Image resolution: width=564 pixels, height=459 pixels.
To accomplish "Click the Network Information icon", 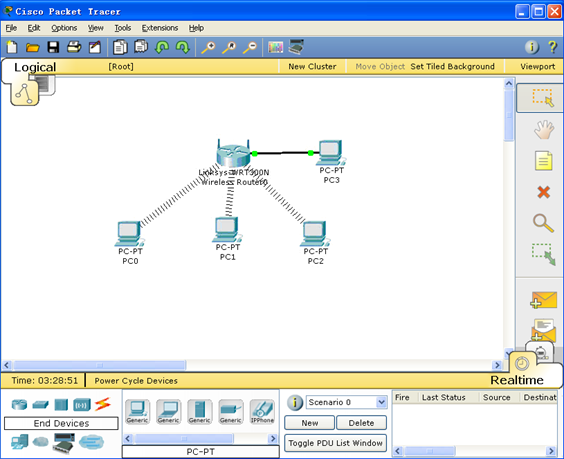I will (532, 47).
